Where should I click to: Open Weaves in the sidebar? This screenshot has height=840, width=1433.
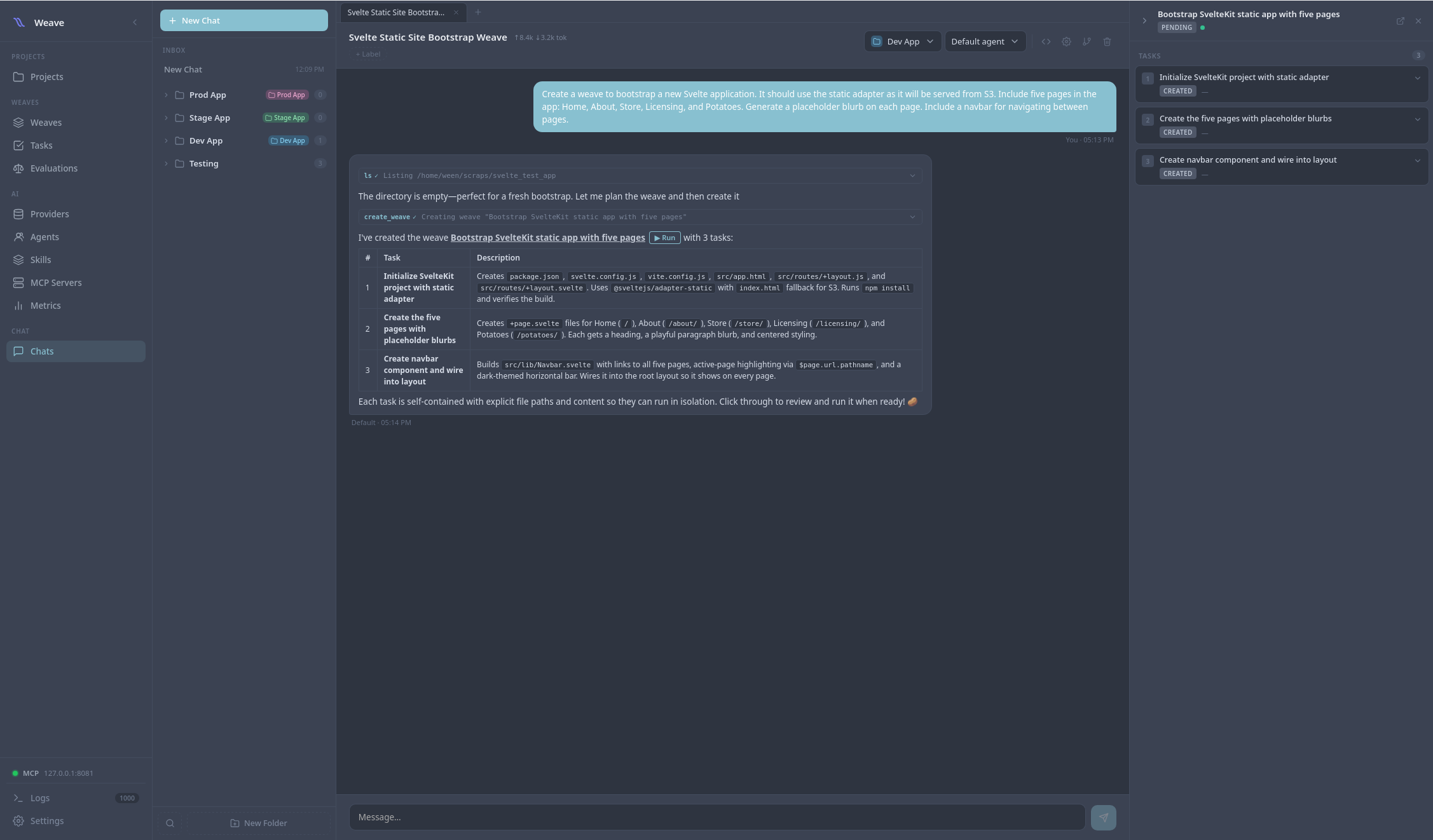76,123
